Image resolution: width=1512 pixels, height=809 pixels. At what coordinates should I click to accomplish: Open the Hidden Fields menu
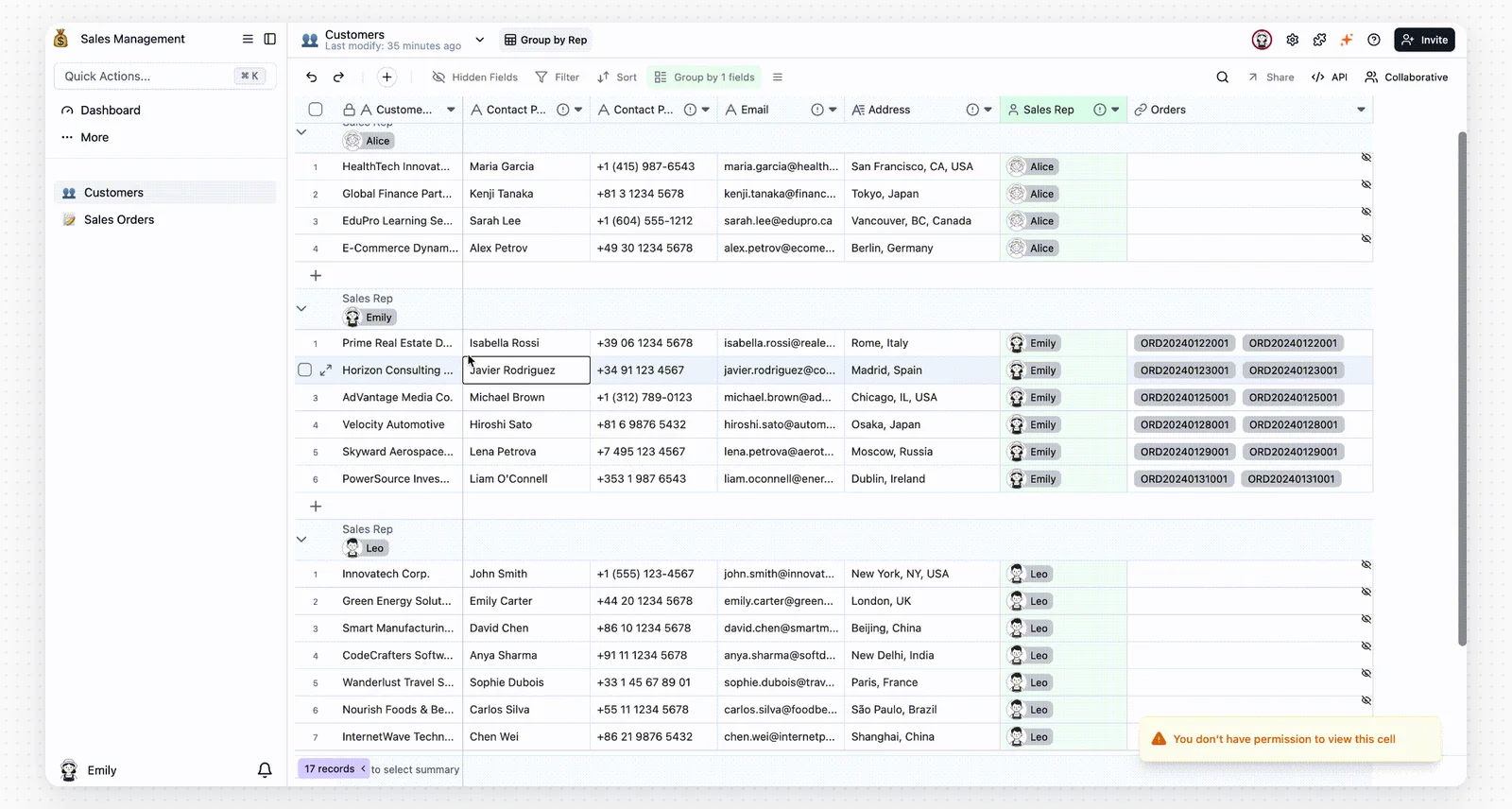point(474,77)
